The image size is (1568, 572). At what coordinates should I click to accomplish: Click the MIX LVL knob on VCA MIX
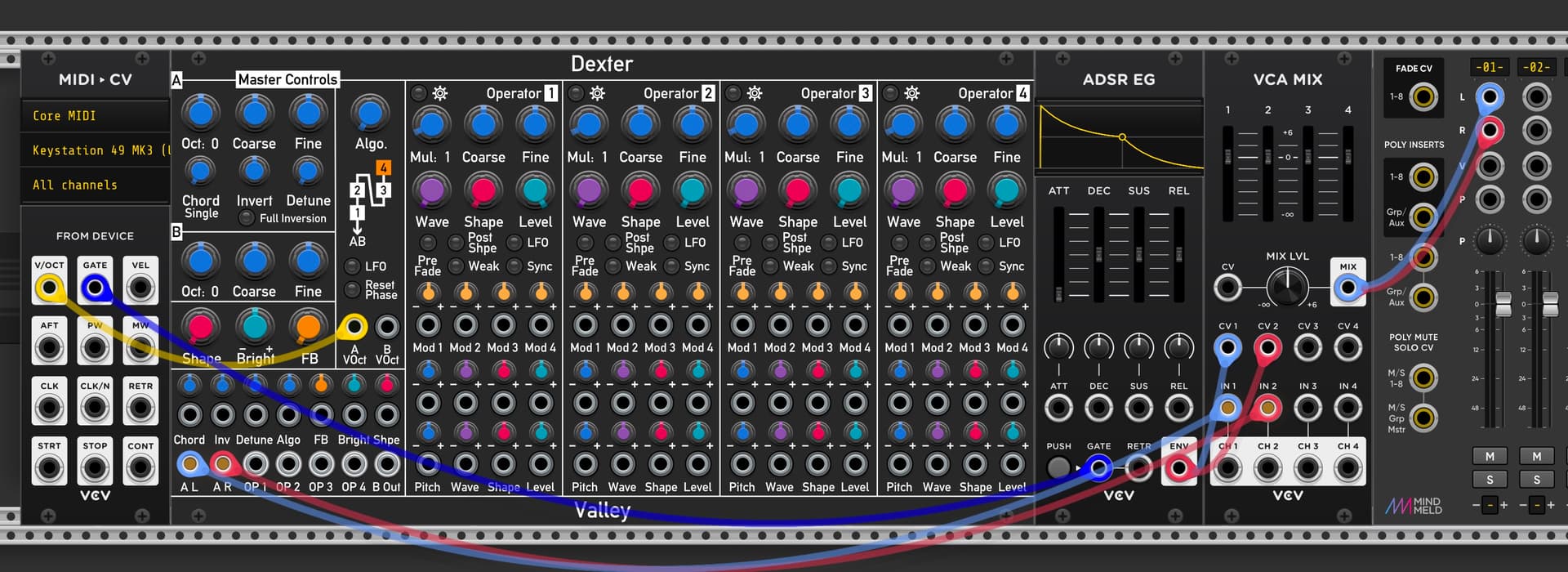pyautogui.click(x=1287, y=287)
